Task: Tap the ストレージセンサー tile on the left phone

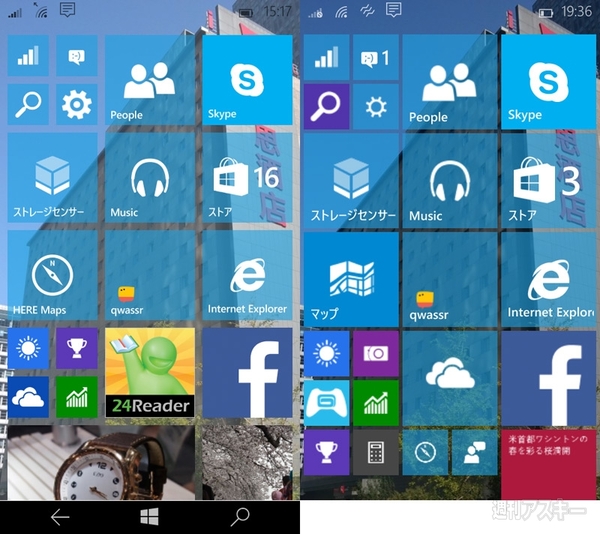Action: (52, 178)
